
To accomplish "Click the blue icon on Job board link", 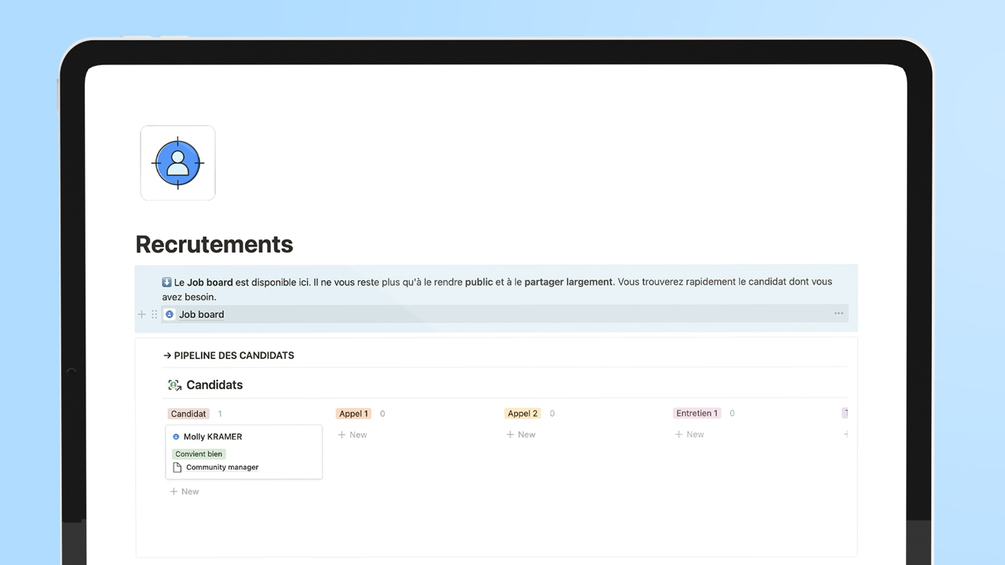I will pos(169,315).
